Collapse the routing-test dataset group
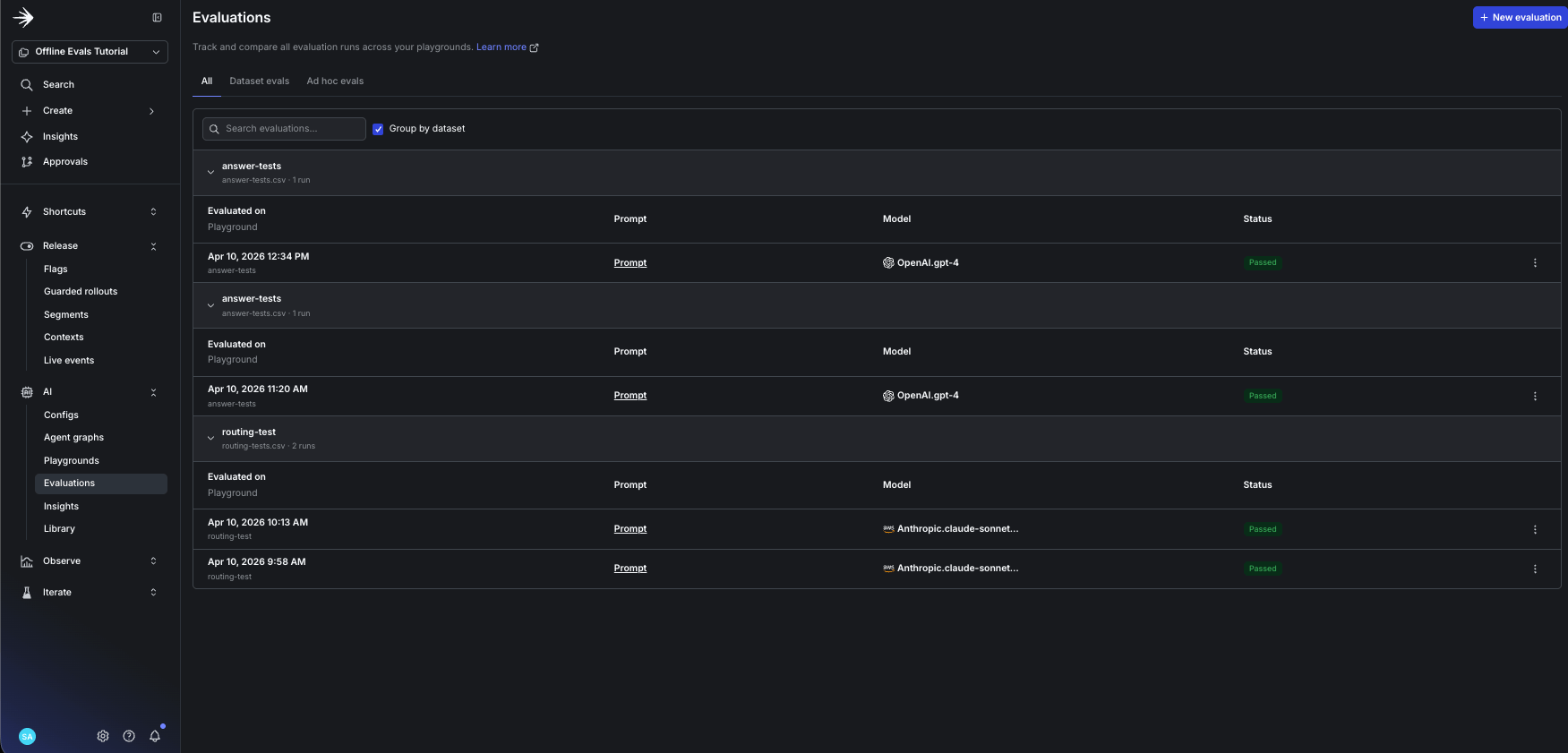1568x753 pixels. pos(210,439)
